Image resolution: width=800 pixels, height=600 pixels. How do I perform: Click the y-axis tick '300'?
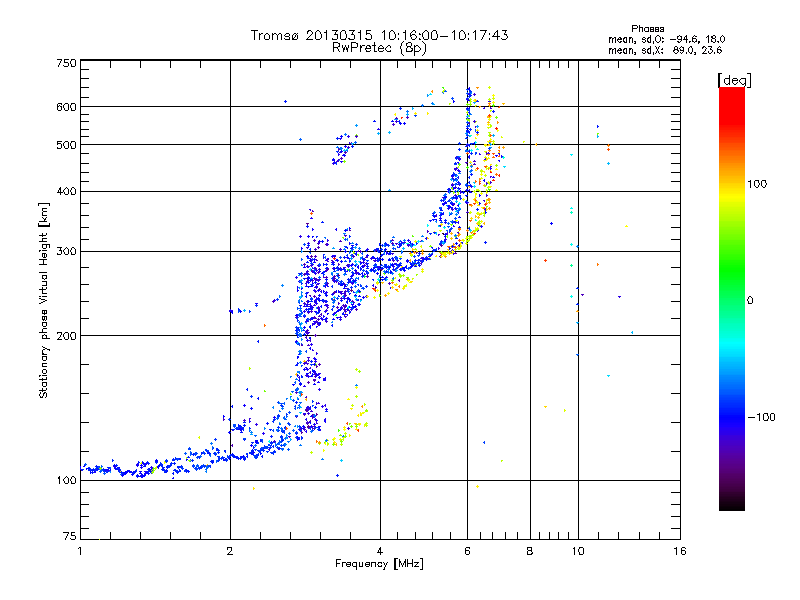click(x=66, y=252)
